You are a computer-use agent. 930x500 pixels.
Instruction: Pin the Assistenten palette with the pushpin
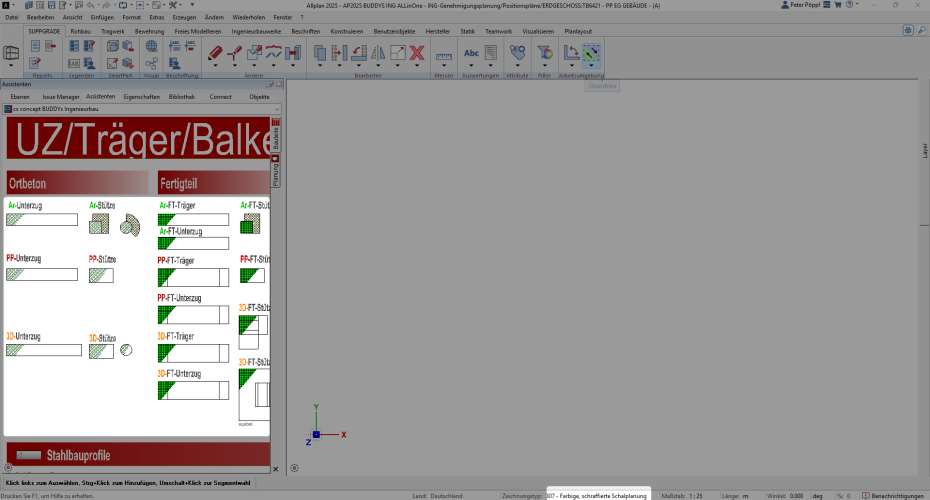tap(271, 85)
